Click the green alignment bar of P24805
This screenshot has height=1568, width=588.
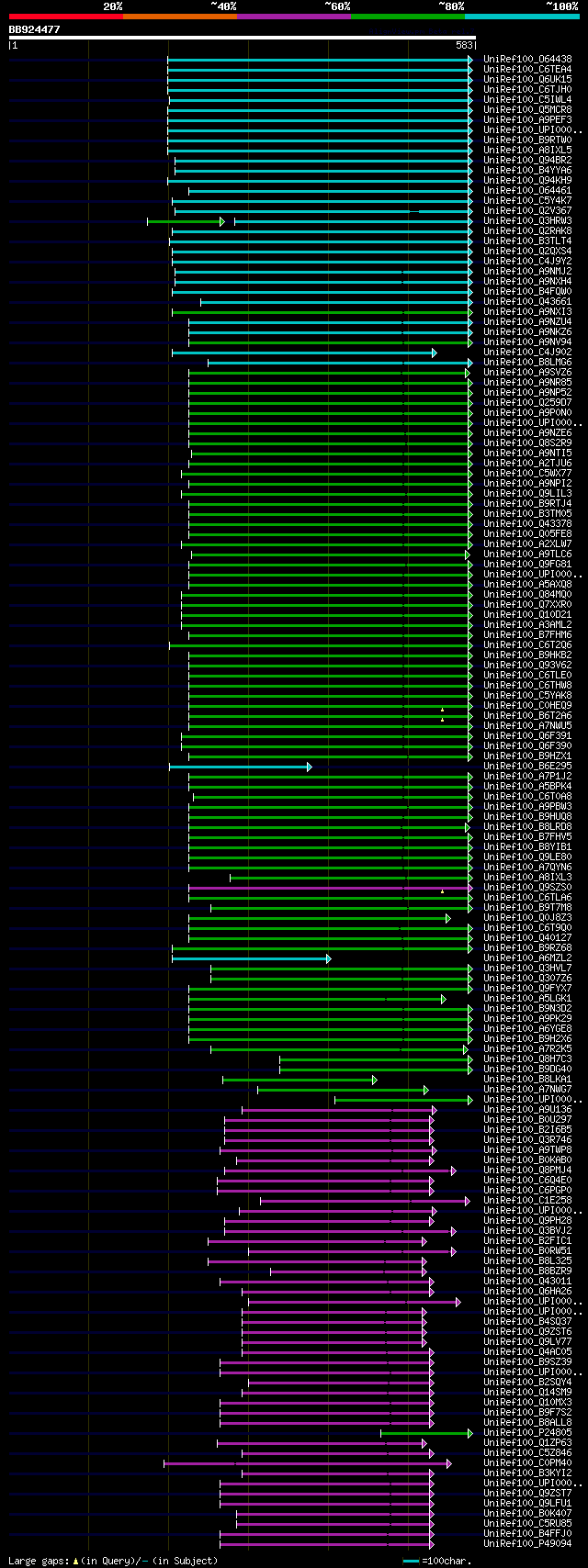pyautogui.click(x=427, y=1433)
